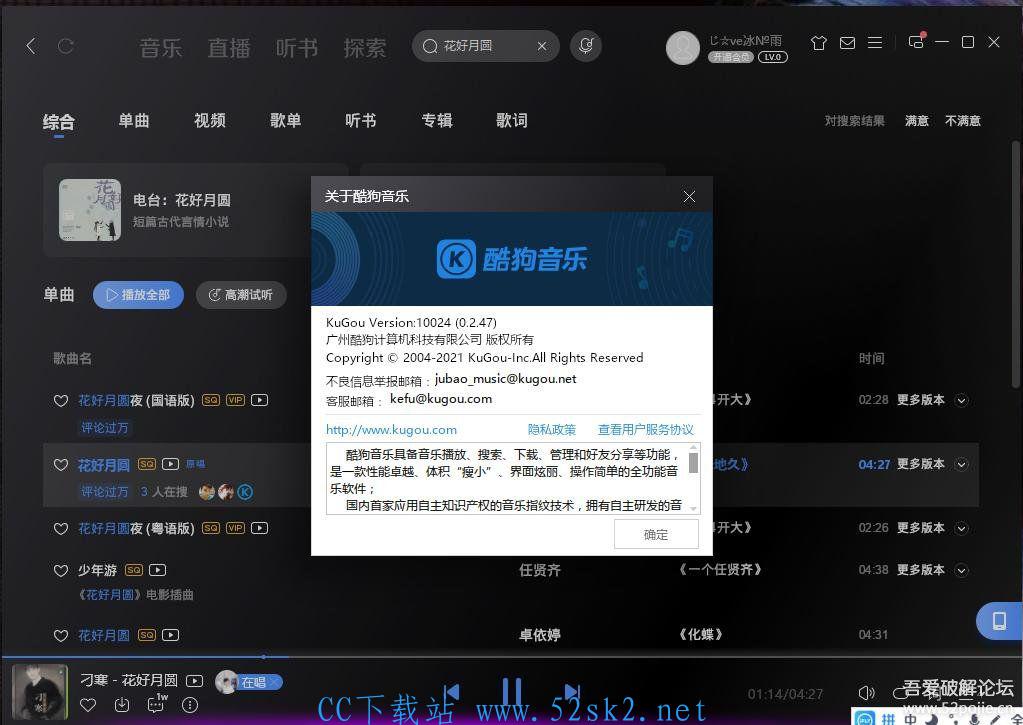
Task: Favorite 花好月圆夜 (国语版) with heart
Action: click(61, 401)
